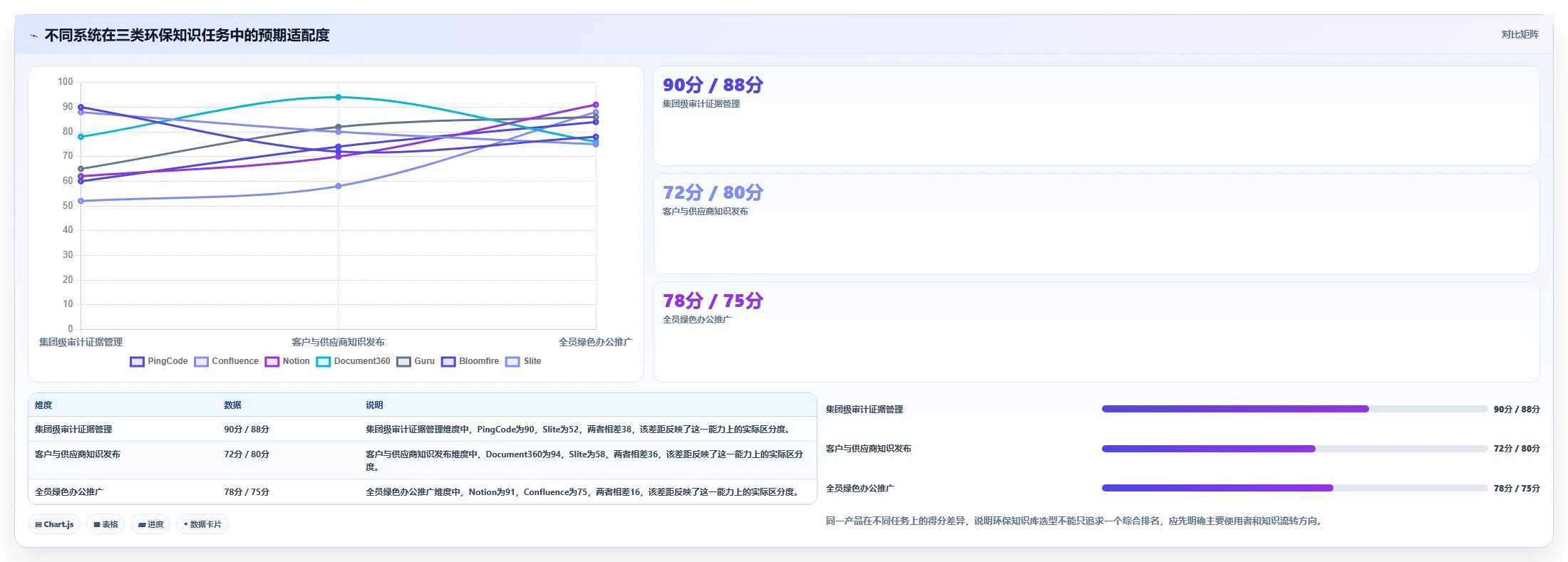
Task: Click the 维度 column header
Action: (x=43, y=405)
